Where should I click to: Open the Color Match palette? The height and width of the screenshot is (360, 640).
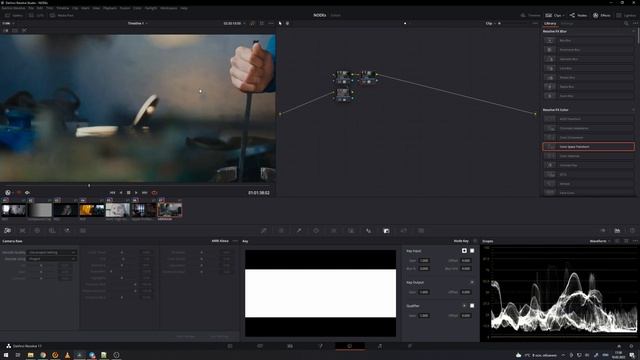tap(22, 231)
